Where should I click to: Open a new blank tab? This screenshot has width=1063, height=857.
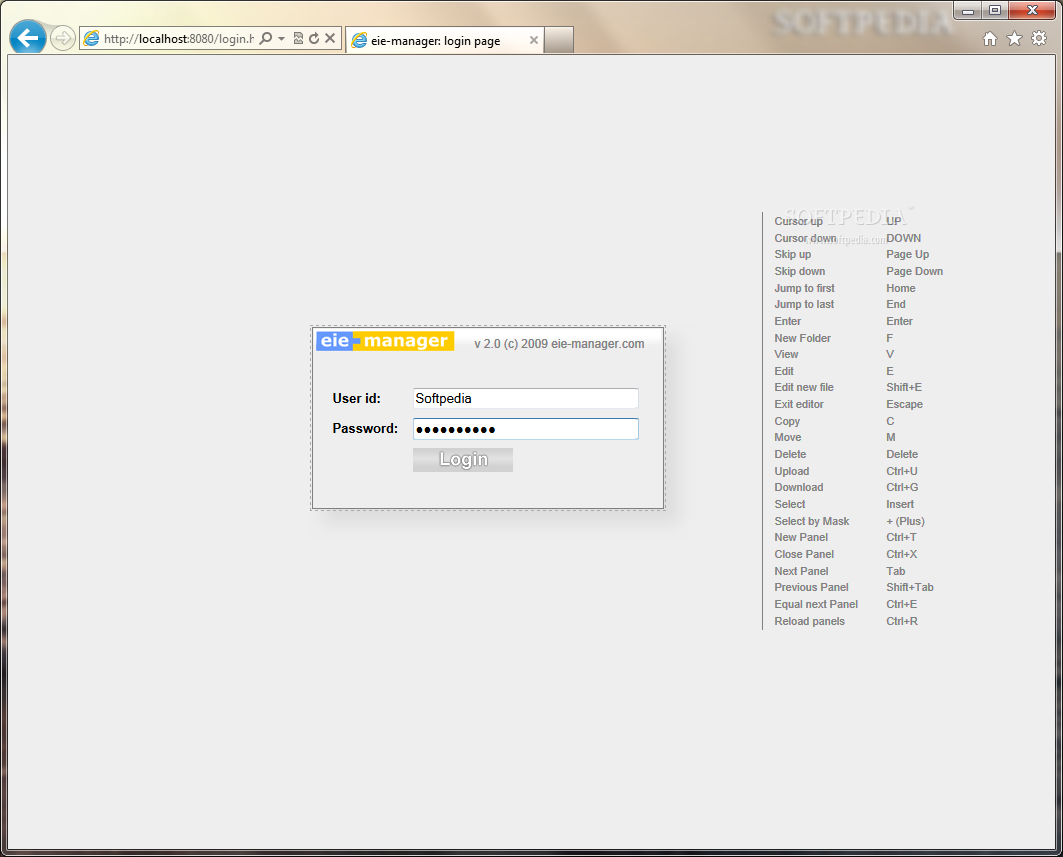tap(559, 40)
